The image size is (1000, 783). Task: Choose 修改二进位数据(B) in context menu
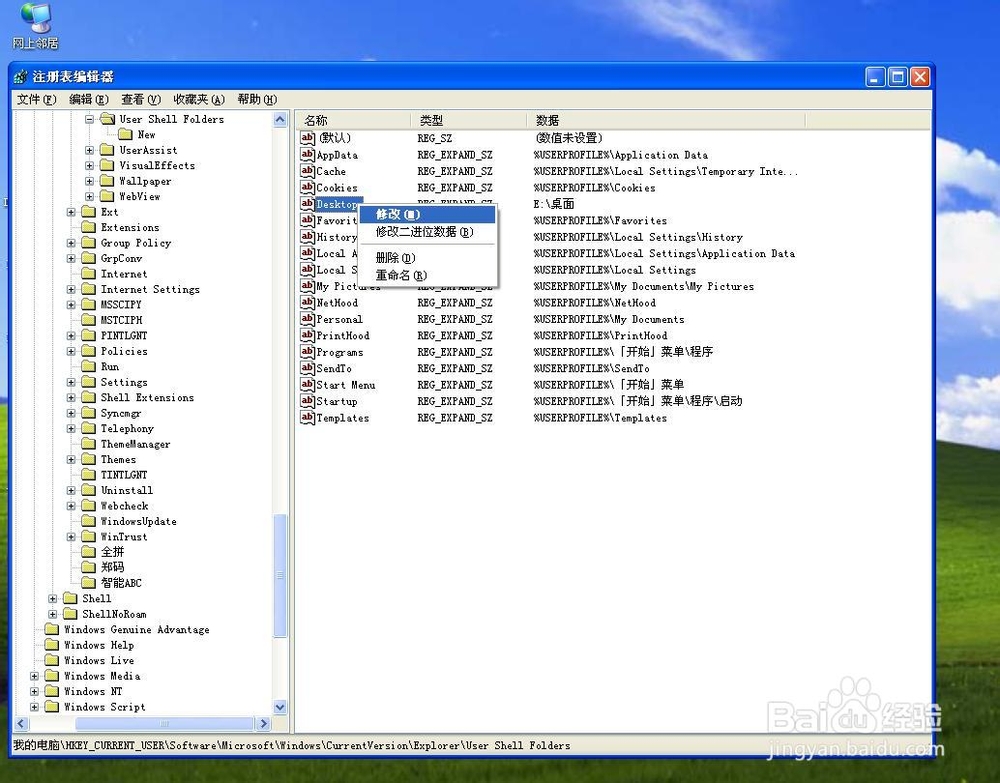pos(427,231)
